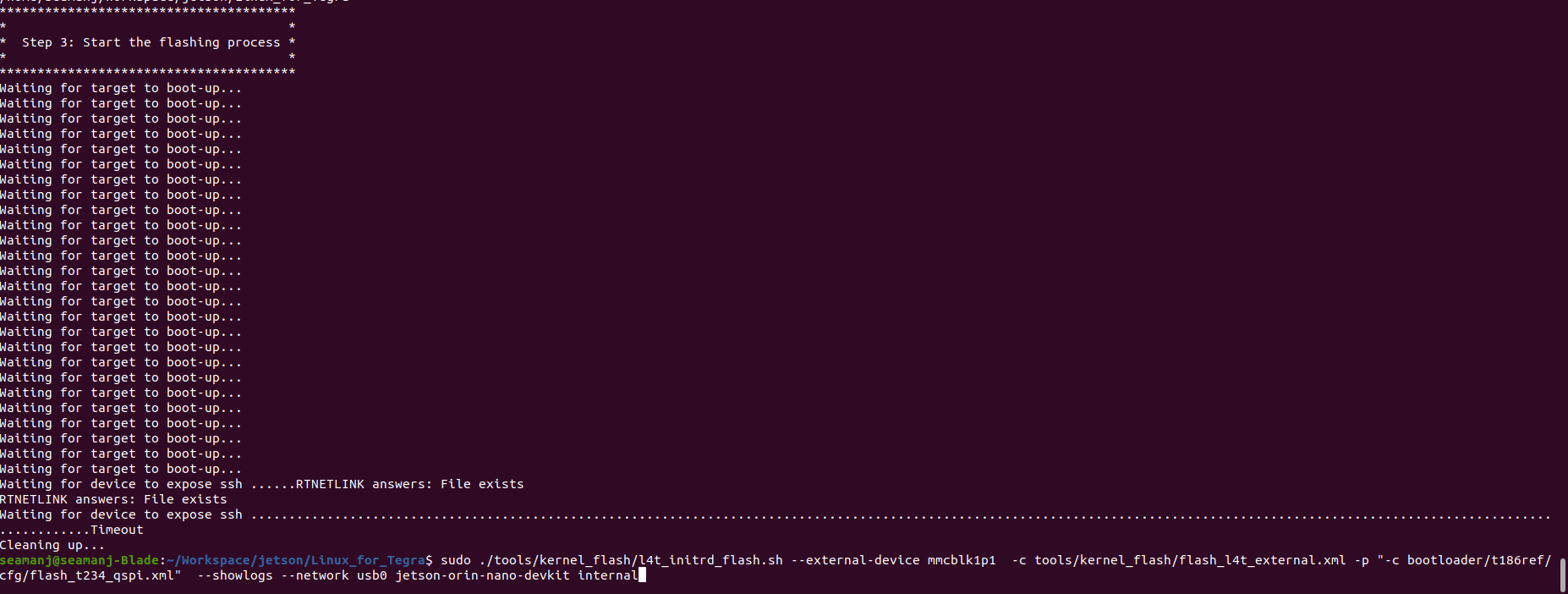
Task: Click the terminal scrollbar thumb
Action: pos(1563,575)
